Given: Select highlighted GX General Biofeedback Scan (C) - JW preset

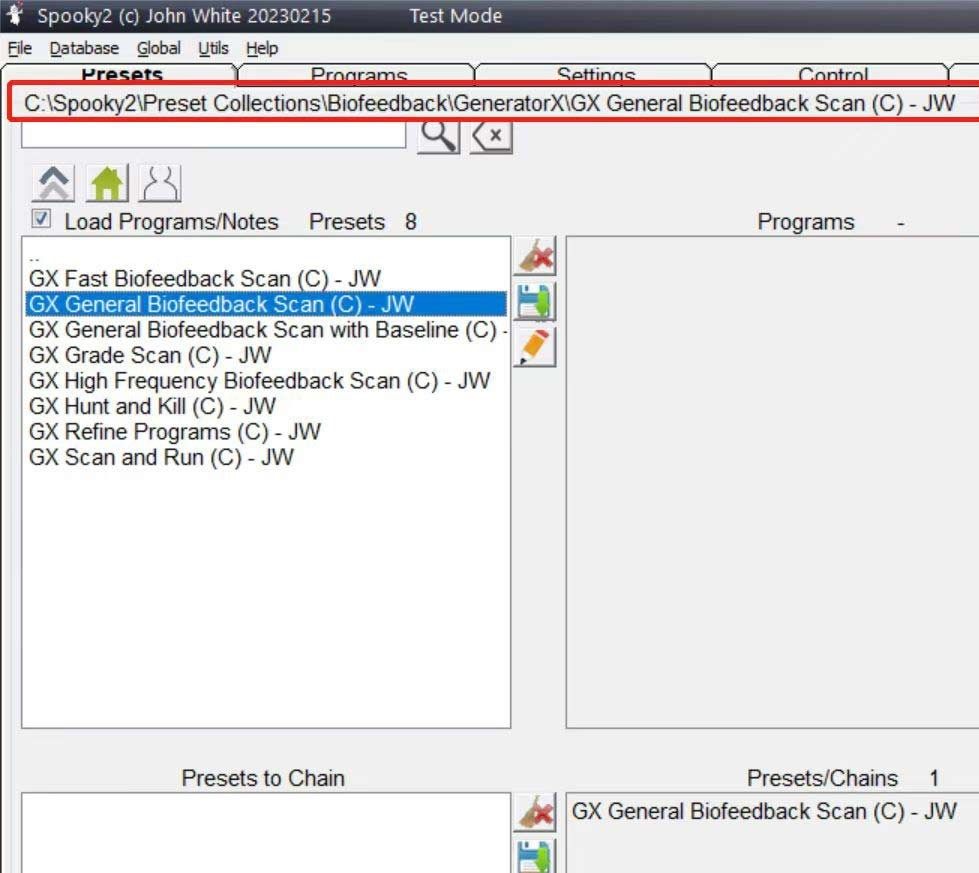Looking at the screenshot, I should tap(267, 304).
